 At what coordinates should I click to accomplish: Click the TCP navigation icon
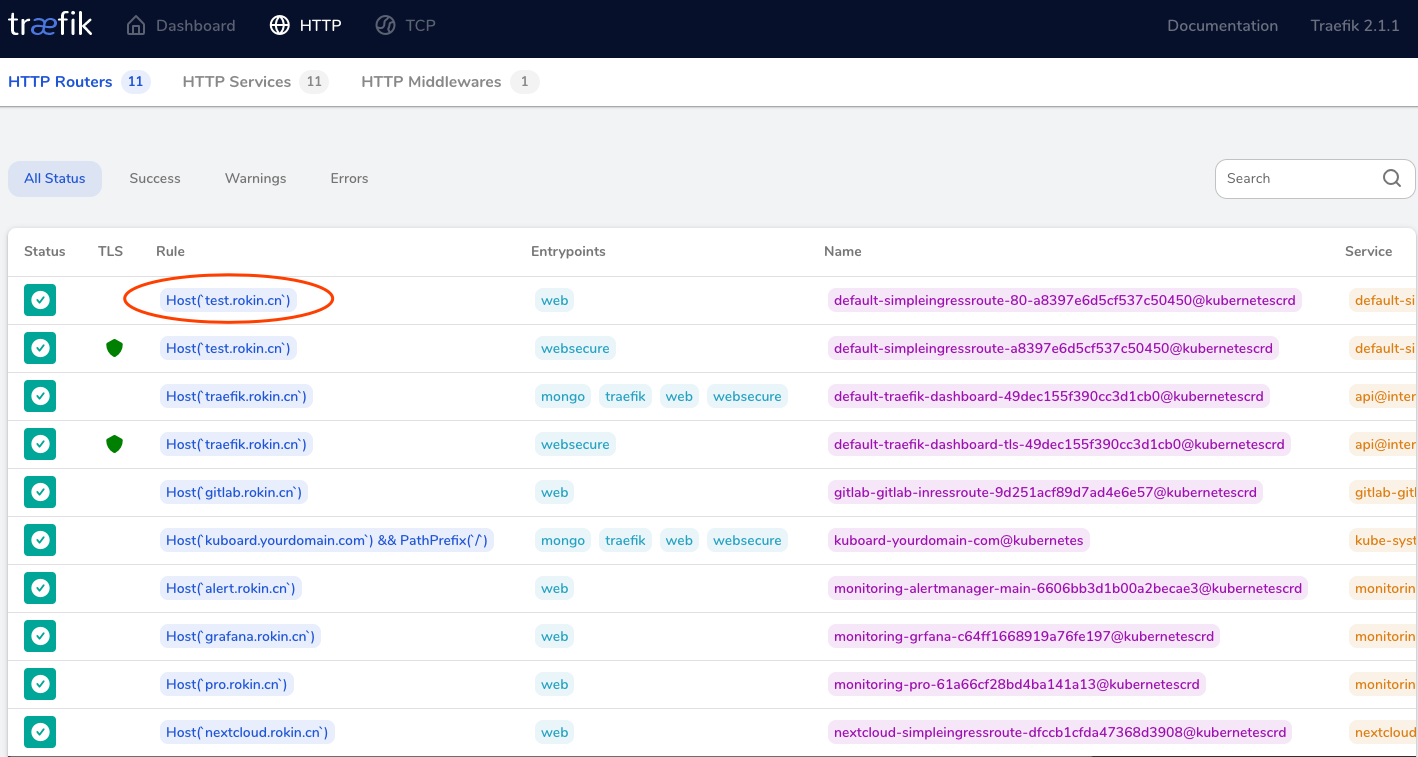point(385,26)
